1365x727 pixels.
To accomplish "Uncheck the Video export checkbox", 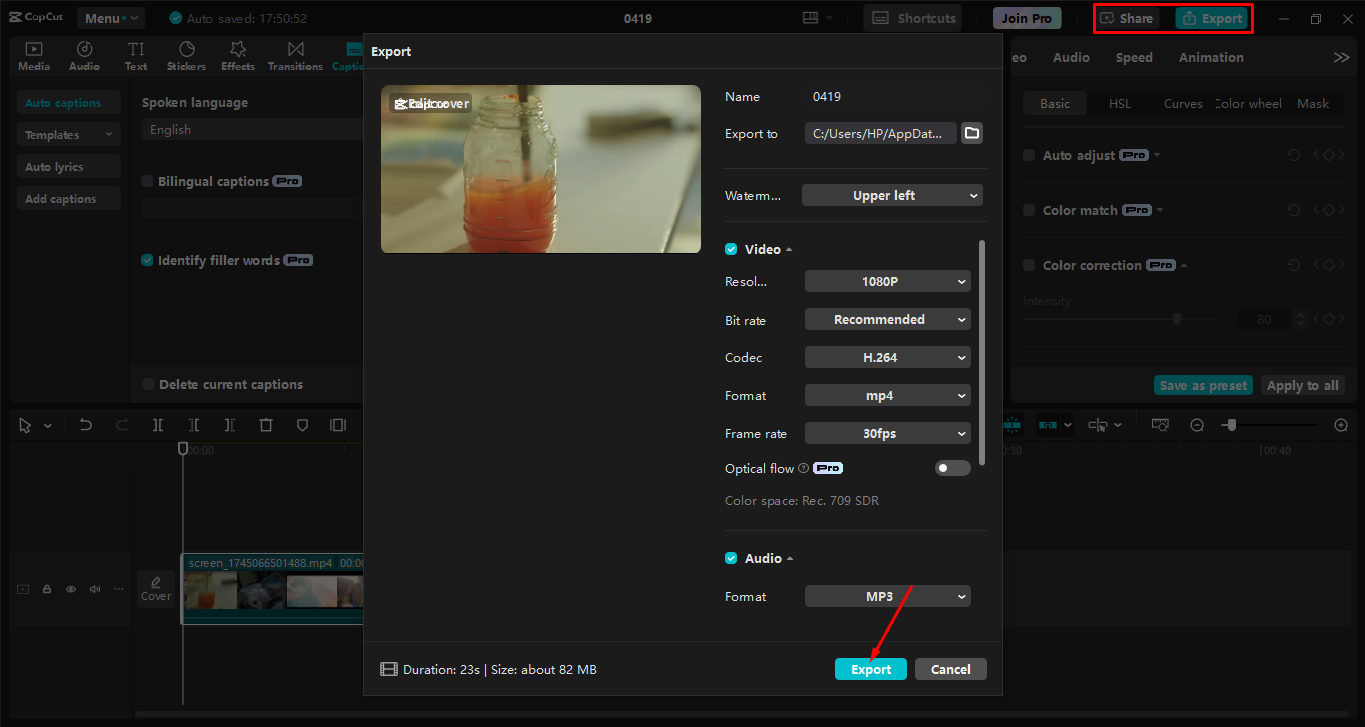I will coord(731,248).
